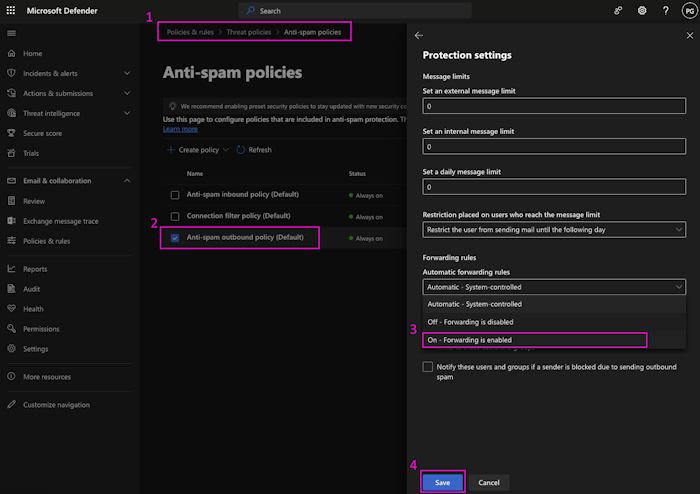Click the Actions & submissions icon
This screenshot has width=700, height=494.
pyautogui.click(x=12, y=93)
